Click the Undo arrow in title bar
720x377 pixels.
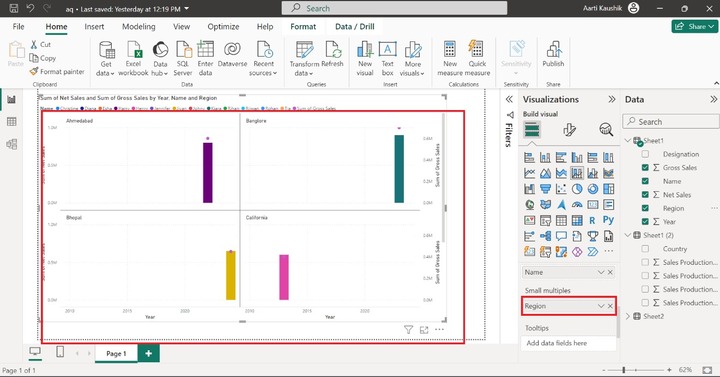pyautogui.click(x=30, y=8)
